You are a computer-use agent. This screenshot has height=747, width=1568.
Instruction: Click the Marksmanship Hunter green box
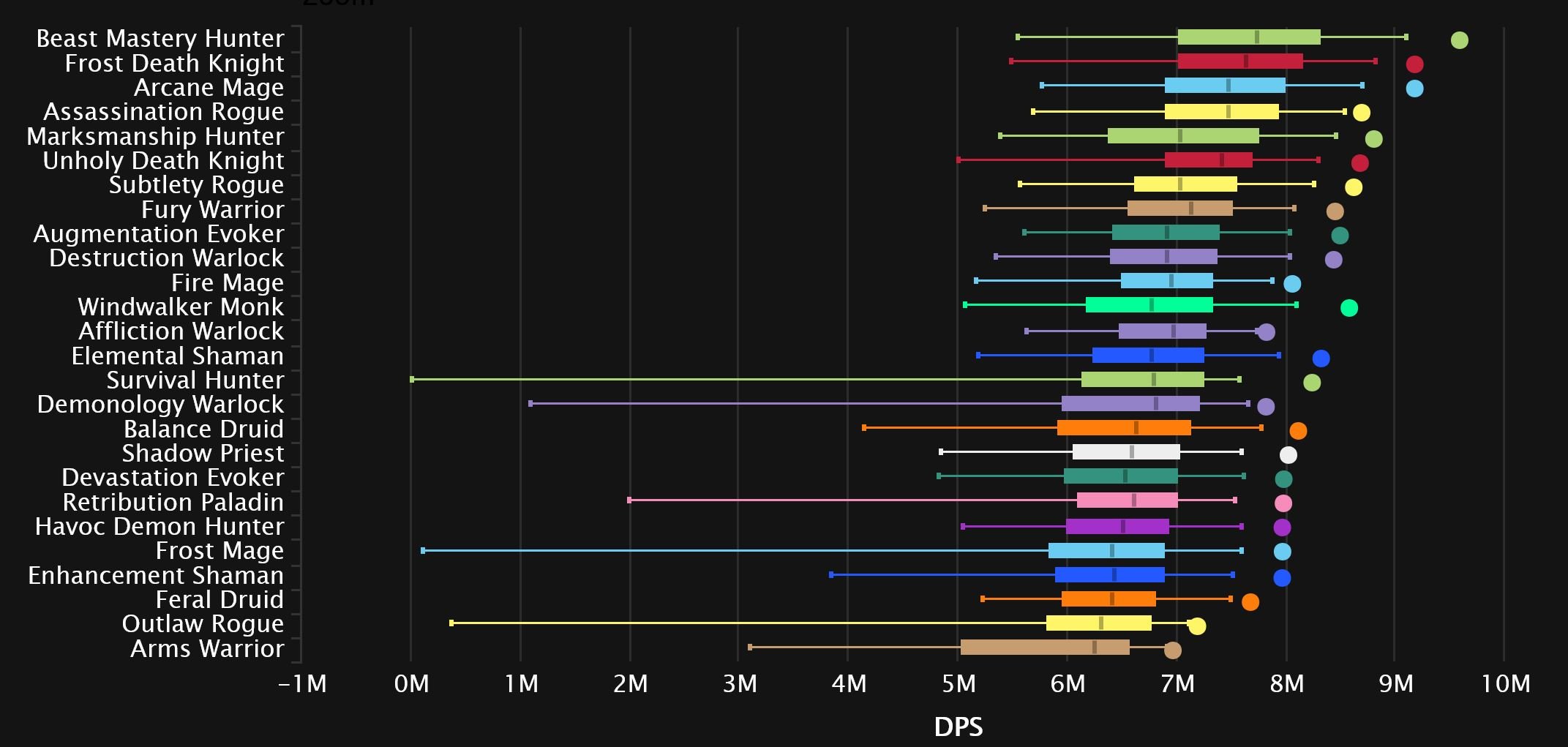[1182, 136]
